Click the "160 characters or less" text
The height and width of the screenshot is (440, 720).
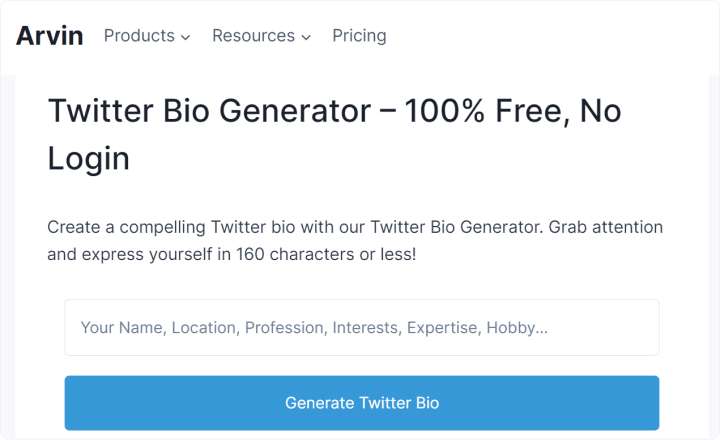pyautogui.click(x=326, y=254)
